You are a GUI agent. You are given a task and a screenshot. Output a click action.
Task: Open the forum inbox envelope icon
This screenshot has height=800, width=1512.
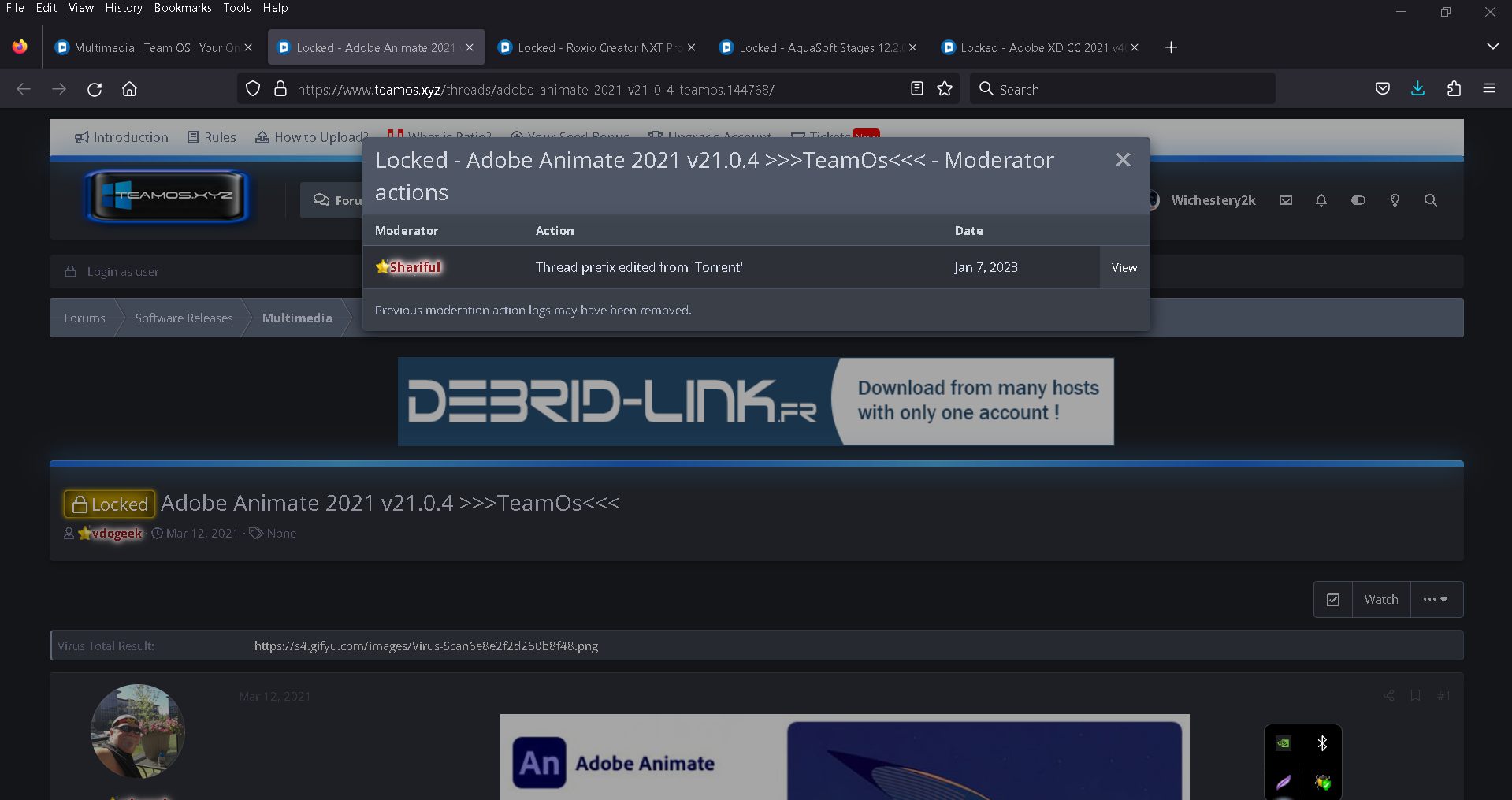pos(1286,200)
